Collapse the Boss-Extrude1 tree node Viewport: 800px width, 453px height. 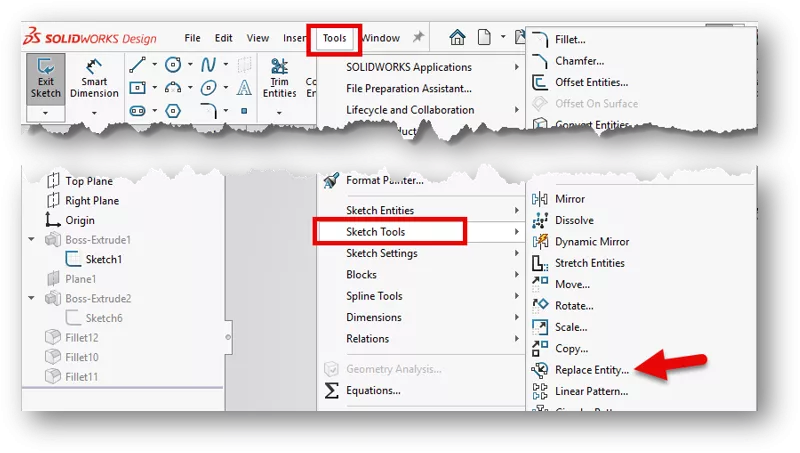pos(32,239)
